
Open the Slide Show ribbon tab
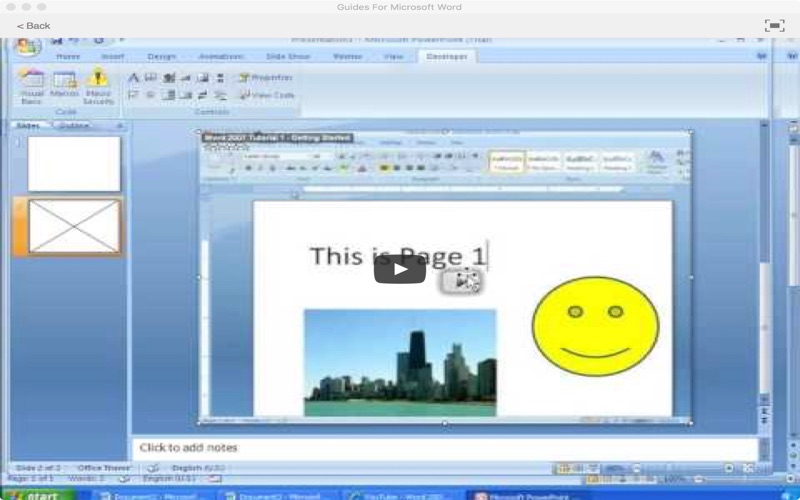point(288,57)
